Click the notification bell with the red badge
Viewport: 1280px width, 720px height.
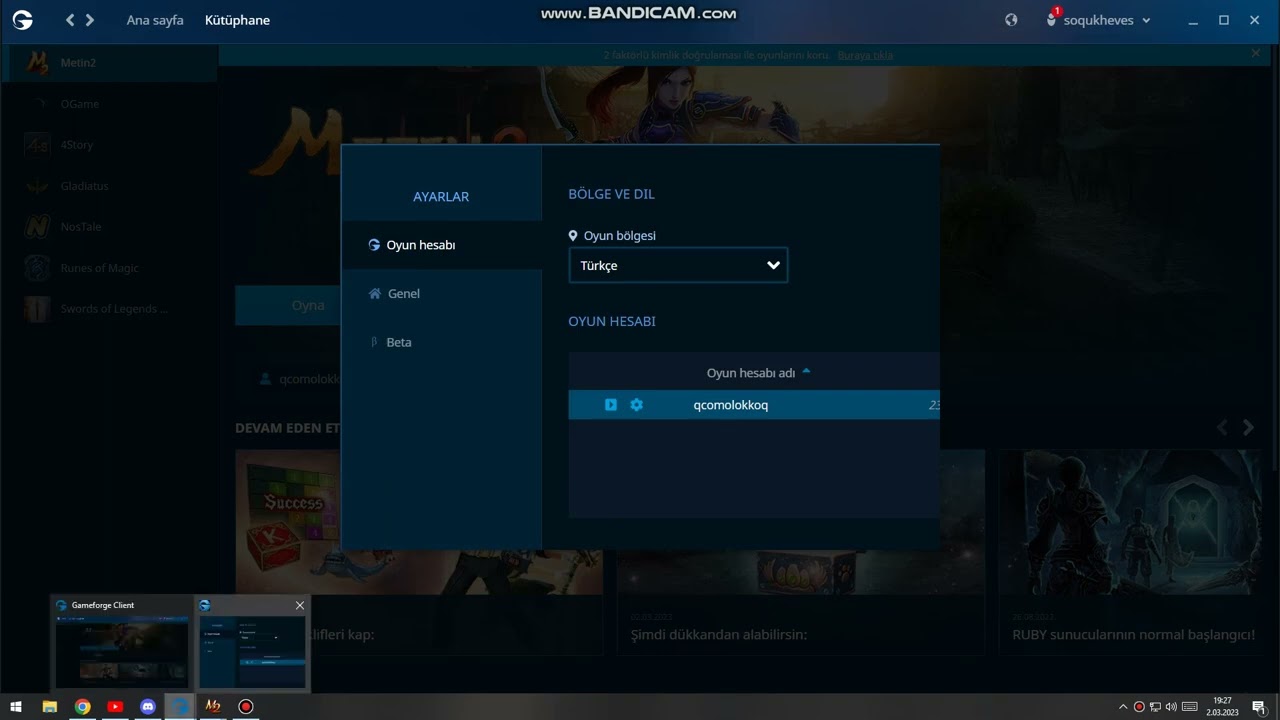tap(1052, 18)
